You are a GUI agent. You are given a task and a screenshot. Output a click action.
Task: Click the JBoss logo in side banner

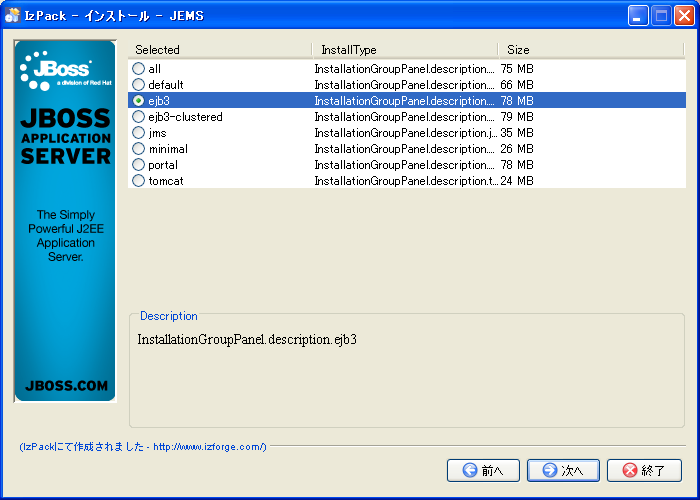click(58, 71)
